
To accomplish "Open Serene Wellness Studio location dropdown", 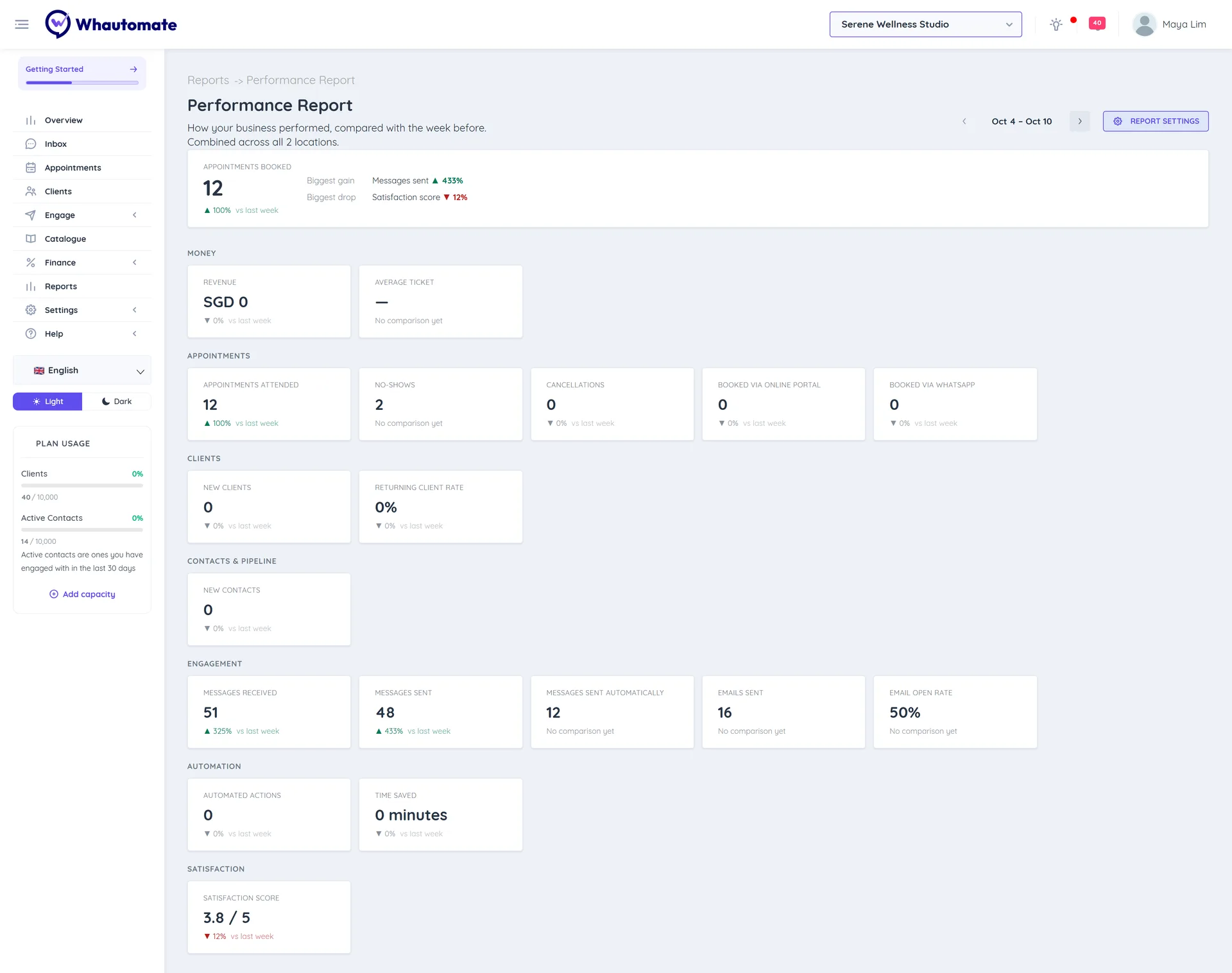I will coord(925,24).
